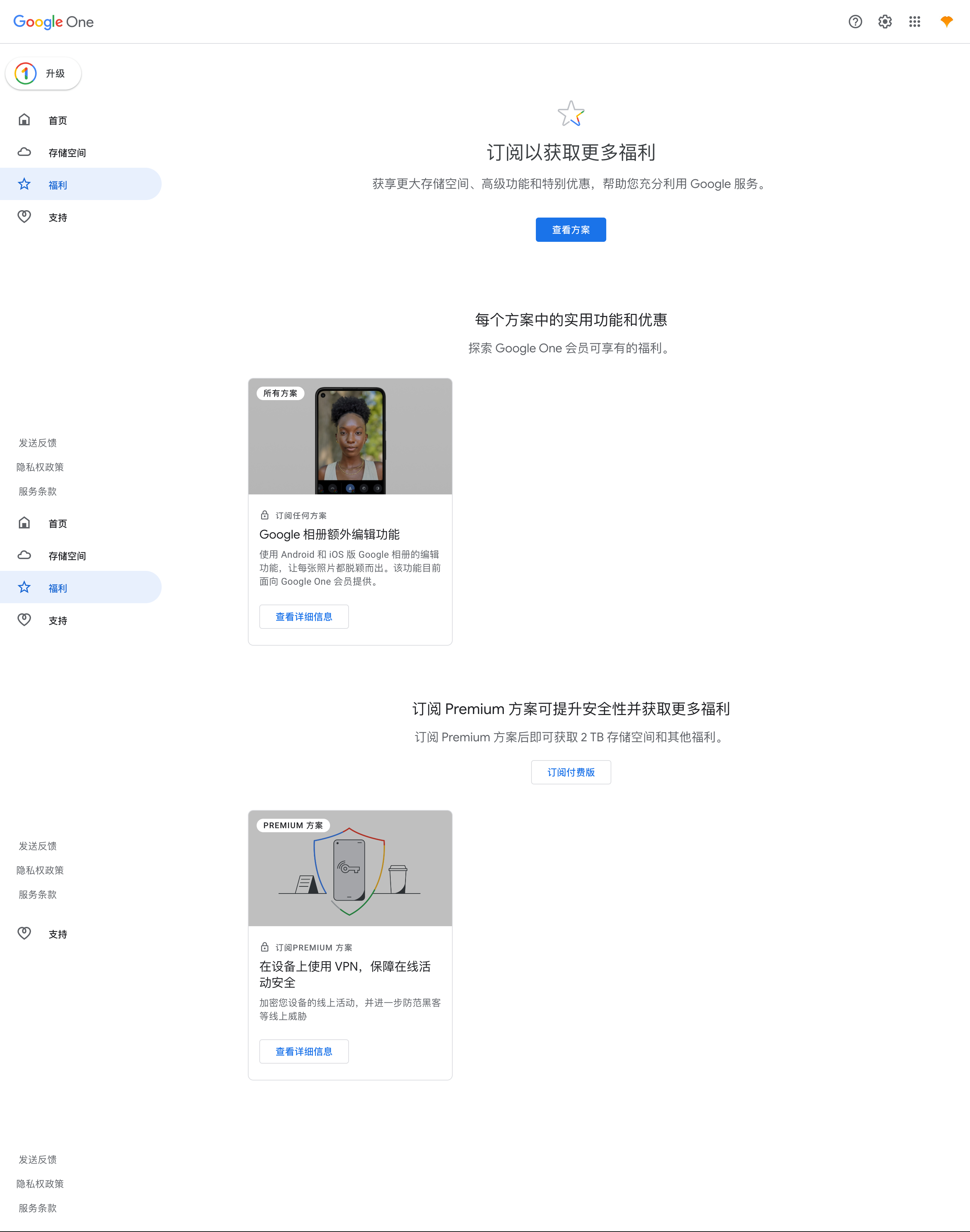Click the blue 查看方案 button

point(571,229)
